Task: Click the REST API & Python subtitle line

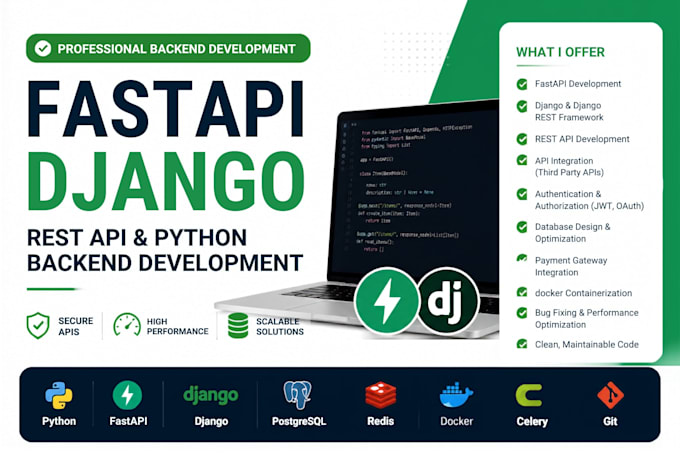Action: (137, 238)
